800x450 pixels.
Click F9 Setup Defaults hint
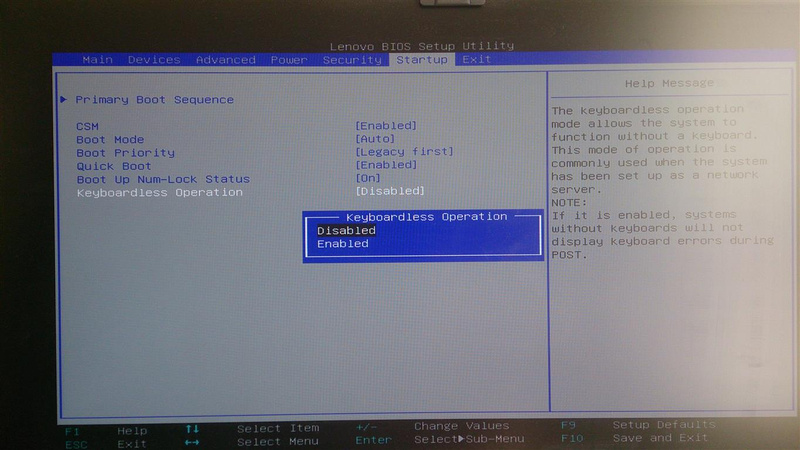point(638,424)
